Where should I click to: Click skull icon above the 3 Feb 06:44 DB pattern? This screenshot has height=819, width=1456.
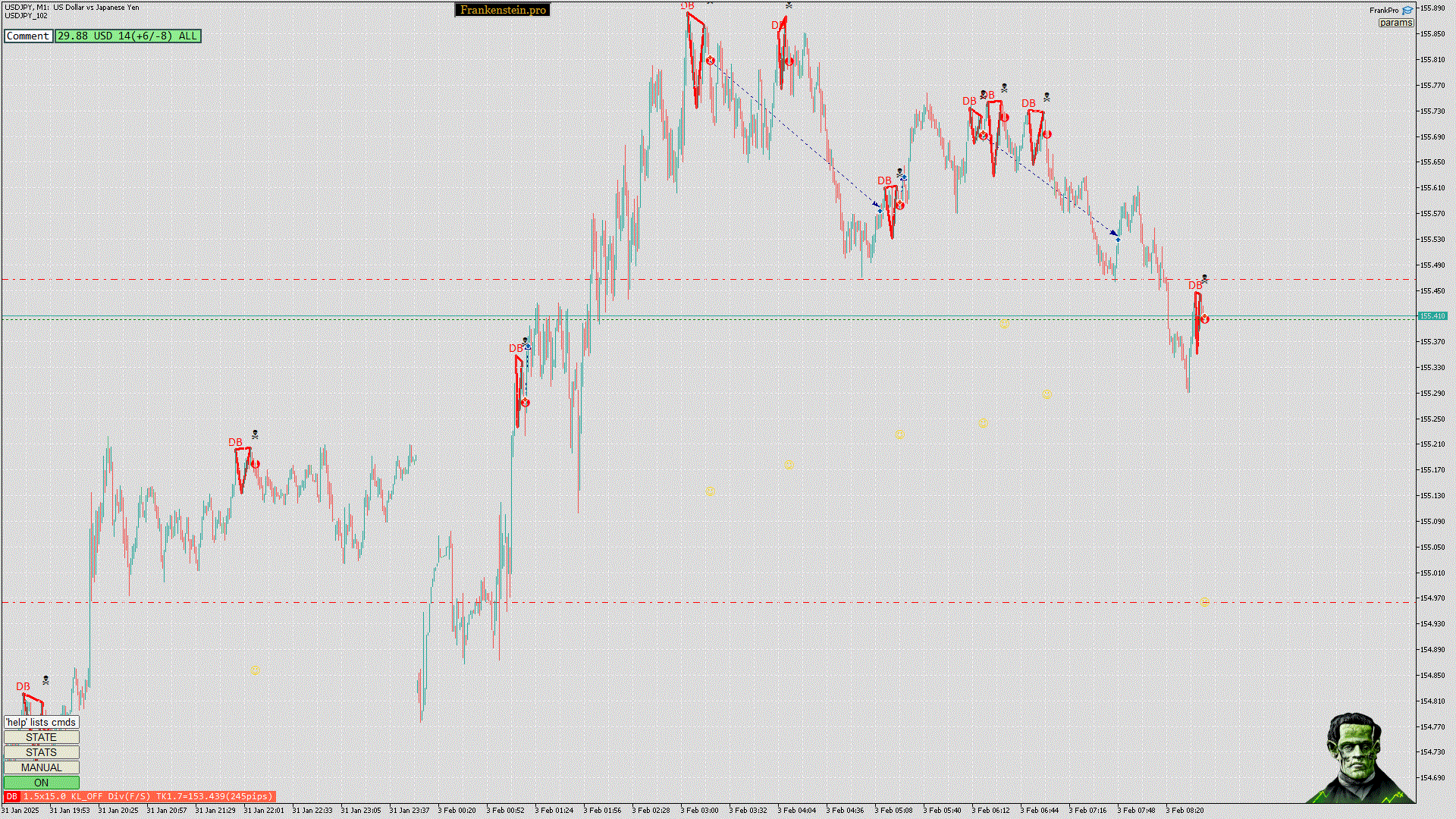pos(1046,97)
